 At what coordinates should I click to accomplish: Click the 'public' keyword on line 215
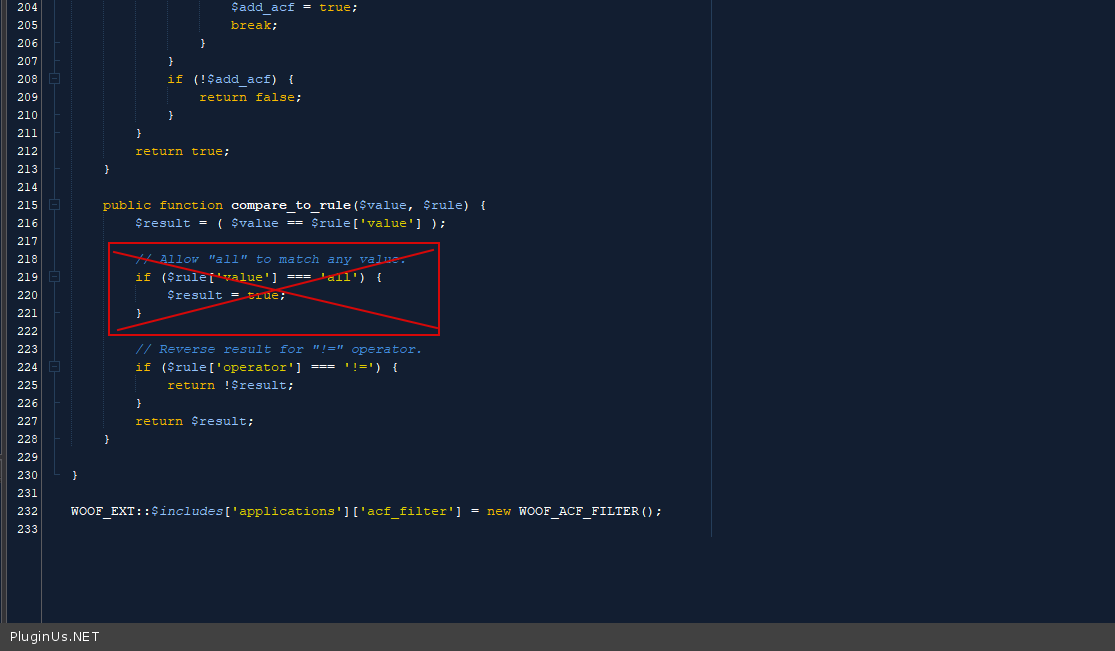(126, 205)
